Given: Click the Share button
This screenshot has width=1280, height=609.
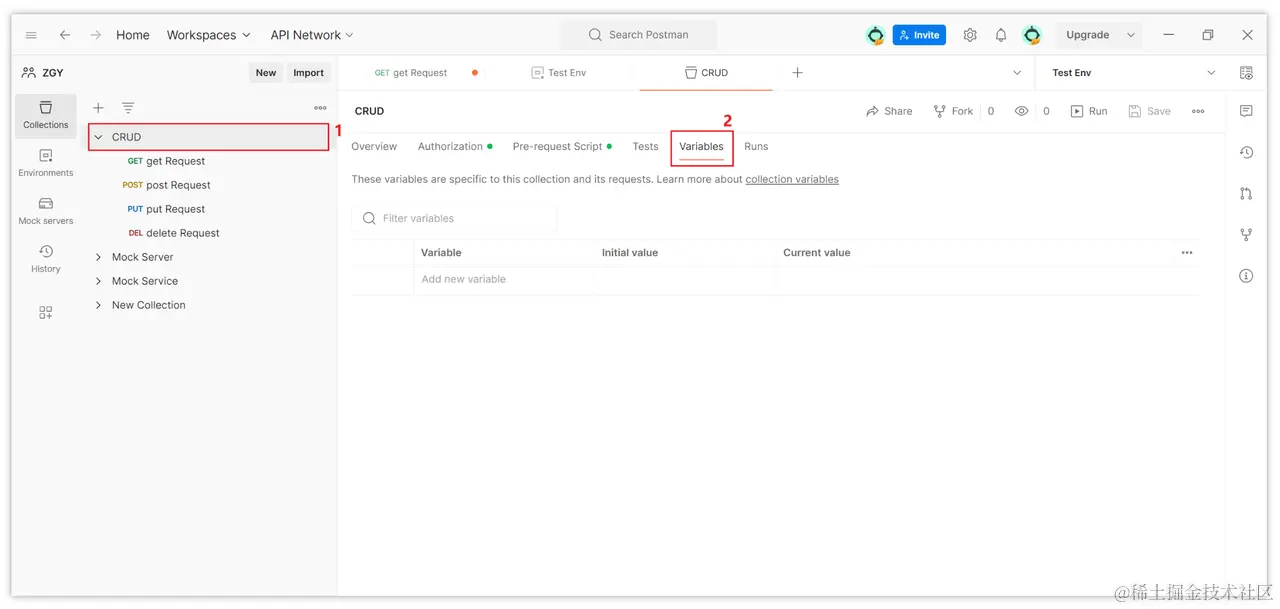Looking at the screenshot, I should [x=889, y=111].
